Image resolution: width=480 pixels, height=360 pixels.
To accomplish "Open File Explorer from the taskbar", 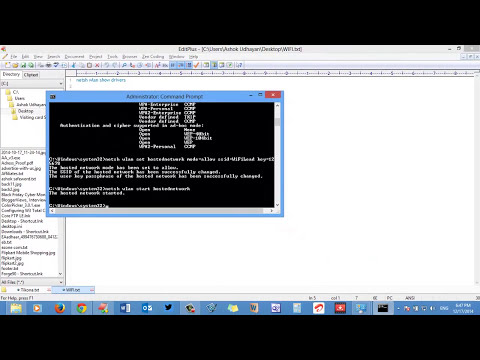I will [16, 308].
